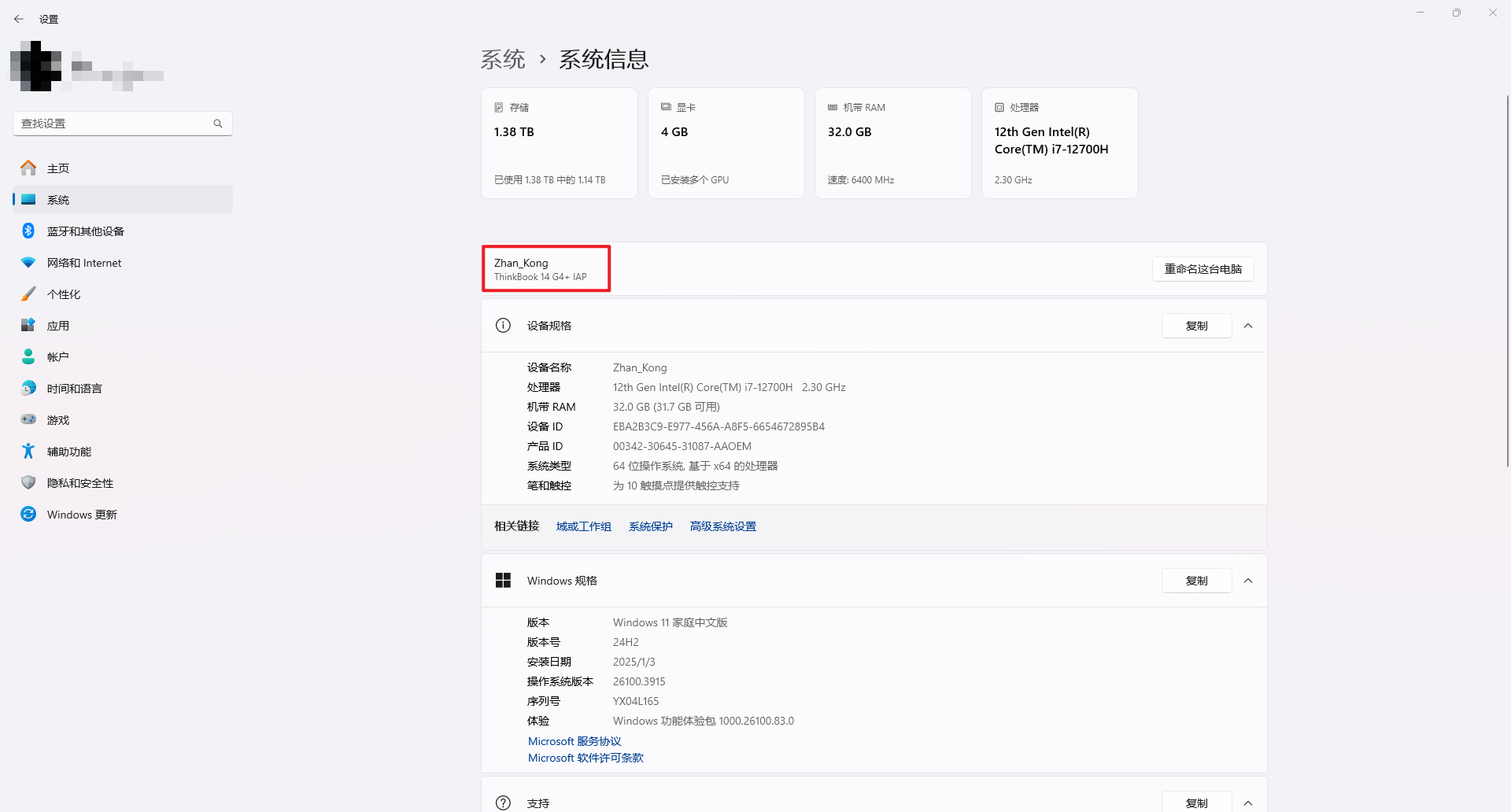This screenshot has height=812, width=1511.
Task: Open the 存储 1.38 TB card
Action: coord(560,143)
